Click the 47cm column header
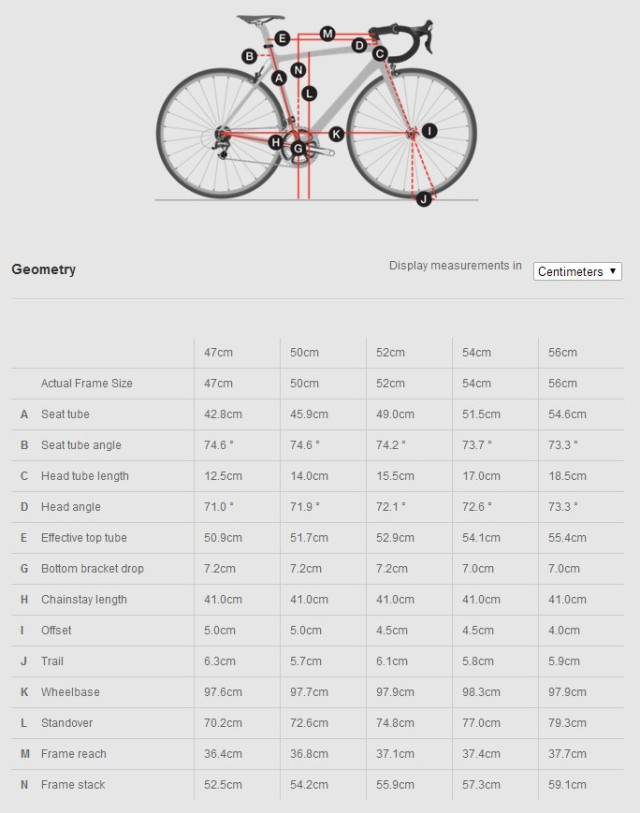Viewport: 640px width, 813px height. tap(218, 353)
